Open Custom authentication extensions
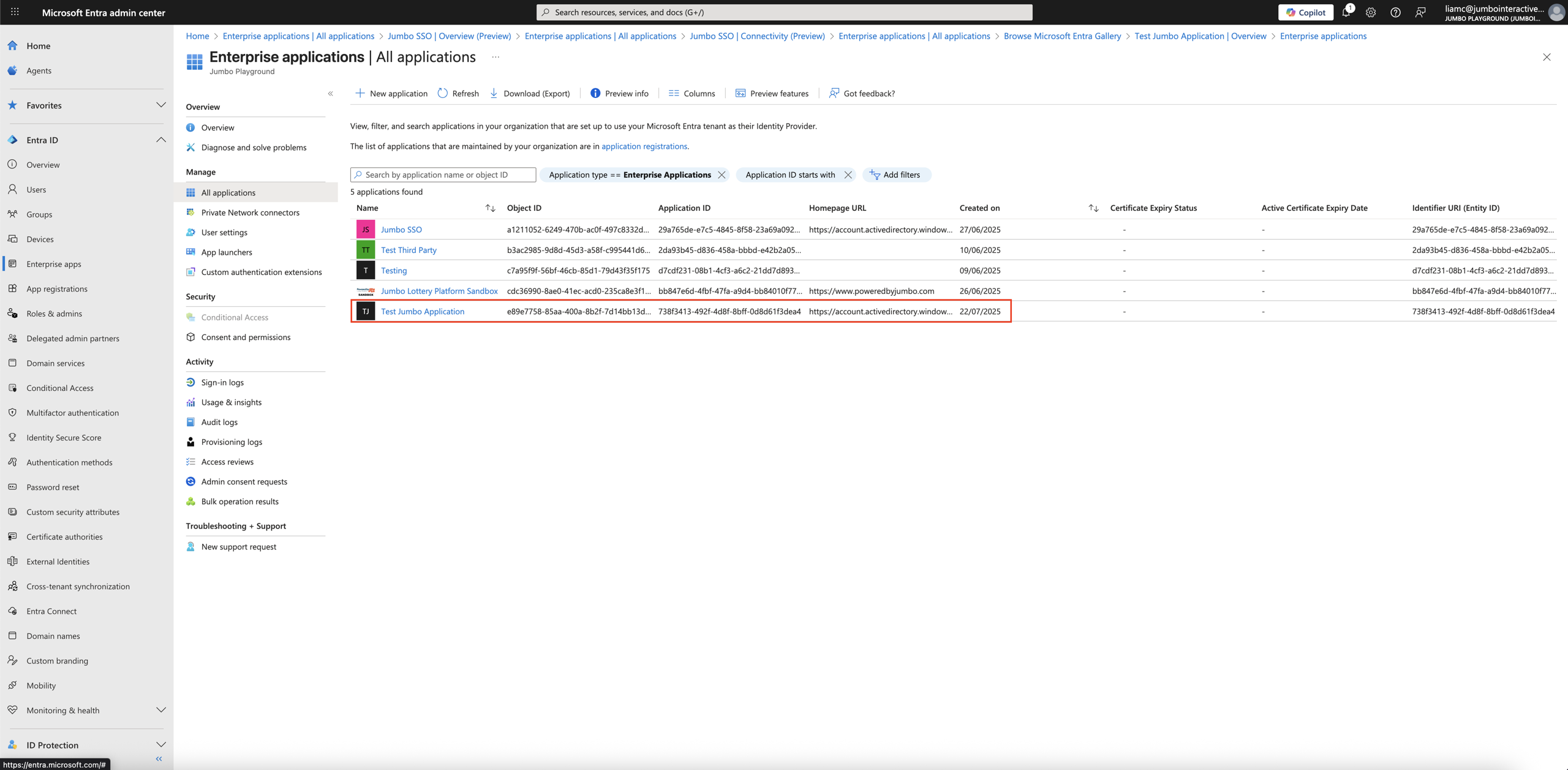Image resolution: width=1568 pixels, height=770 pixels. (x=261, y=272)
